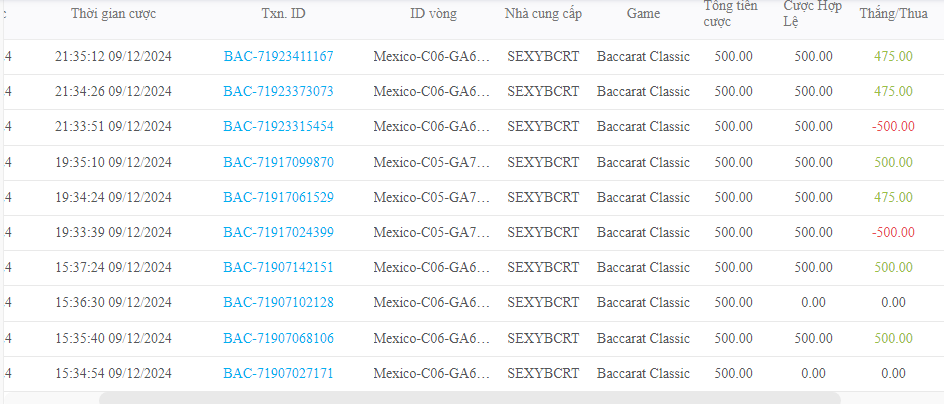Click the Cược Hợp Lệ column header
The image size is (944, 404).
[x=812, y=13]
